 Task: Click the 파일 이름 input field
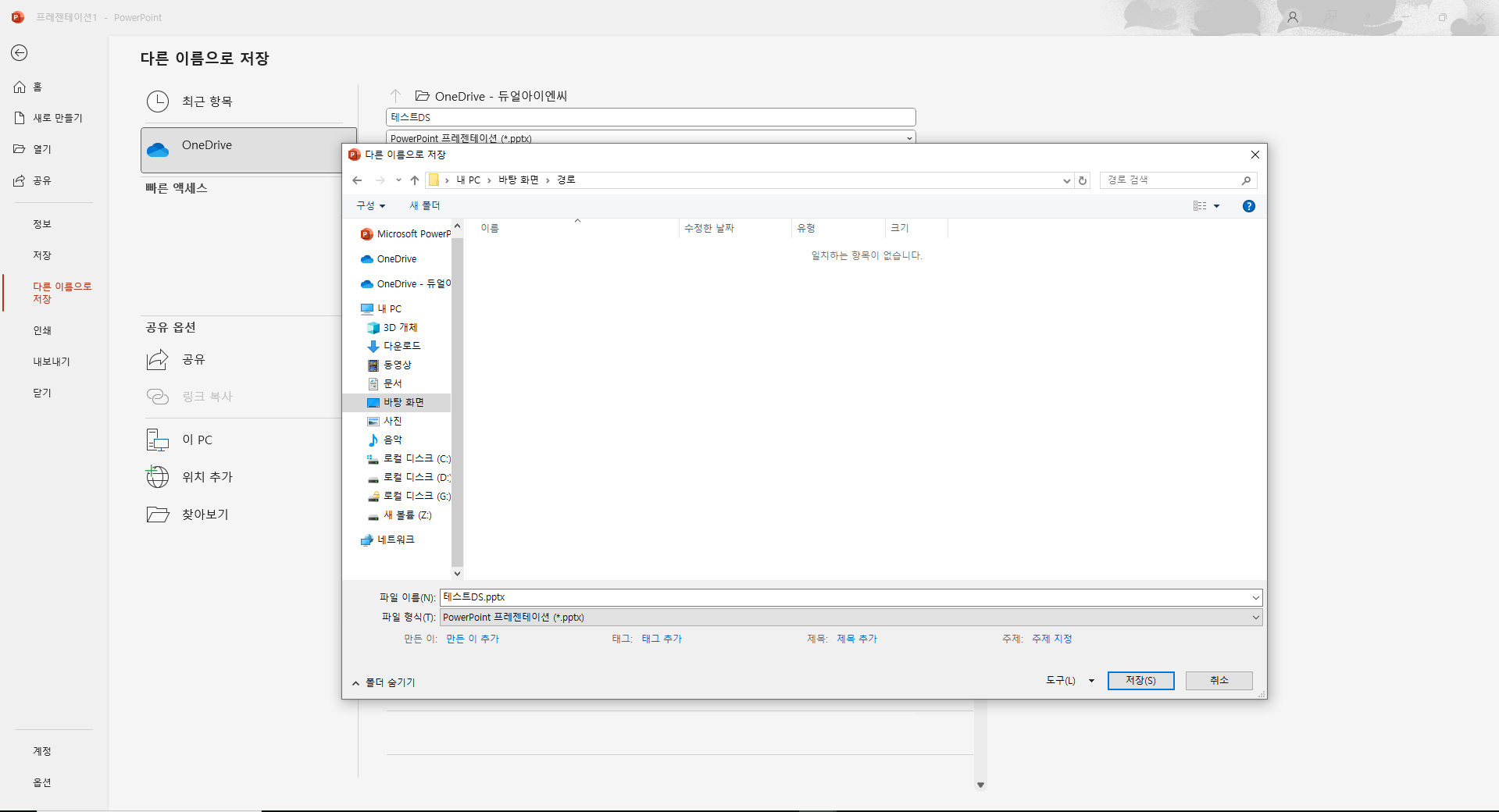844,597
